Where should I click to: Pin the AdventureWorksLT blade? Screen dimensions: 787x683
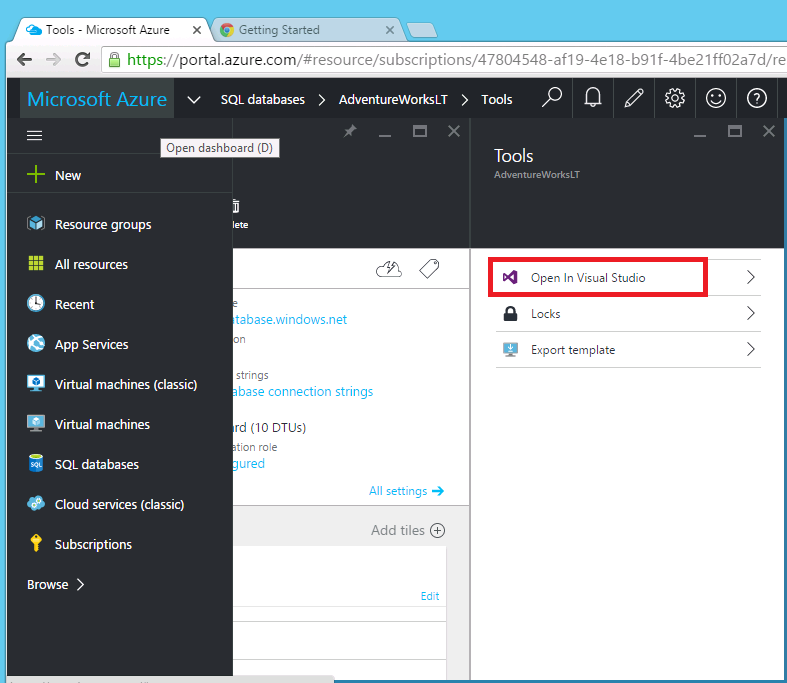click(350, 131)
